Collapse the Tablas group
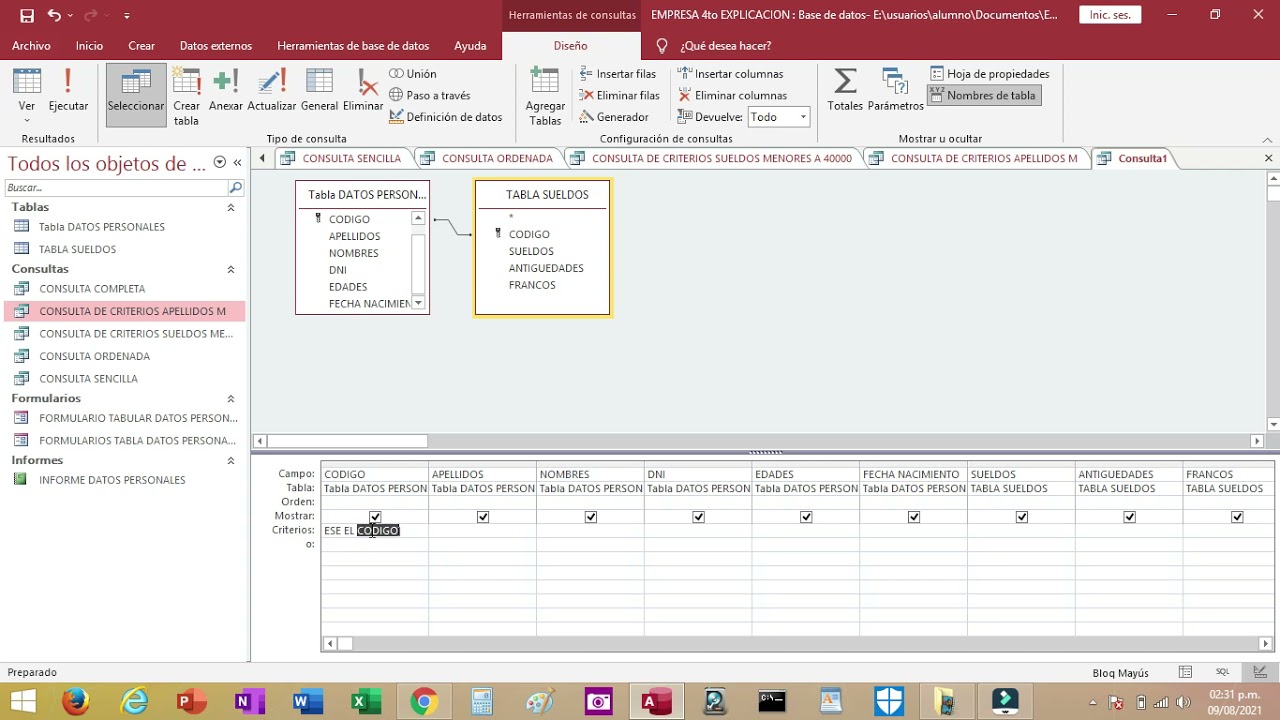This screenshot has height=720, width=1280. [x=231, y=207]
